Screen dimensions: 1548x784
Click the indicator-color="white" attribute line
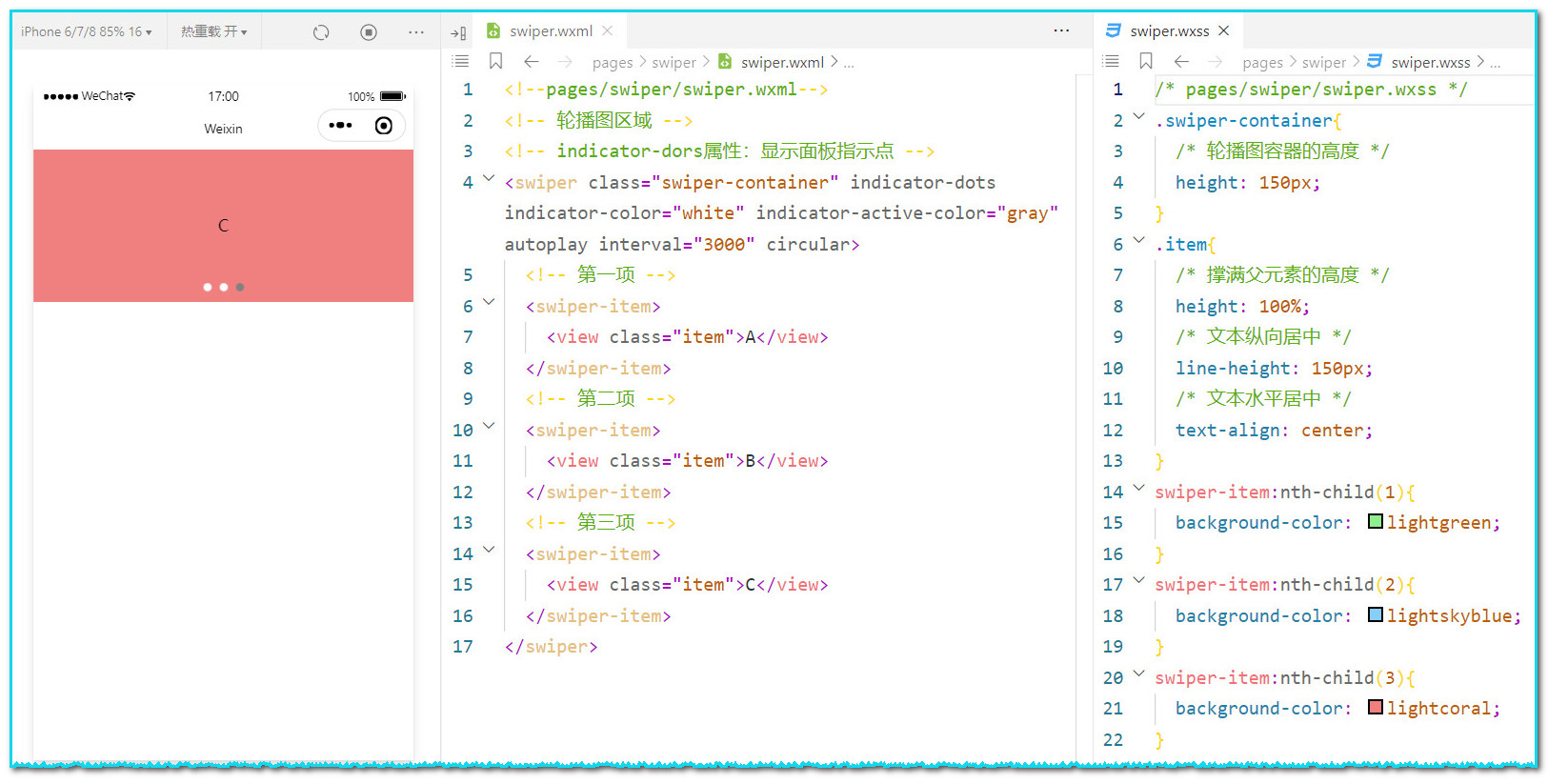click(x=624, y=213)
